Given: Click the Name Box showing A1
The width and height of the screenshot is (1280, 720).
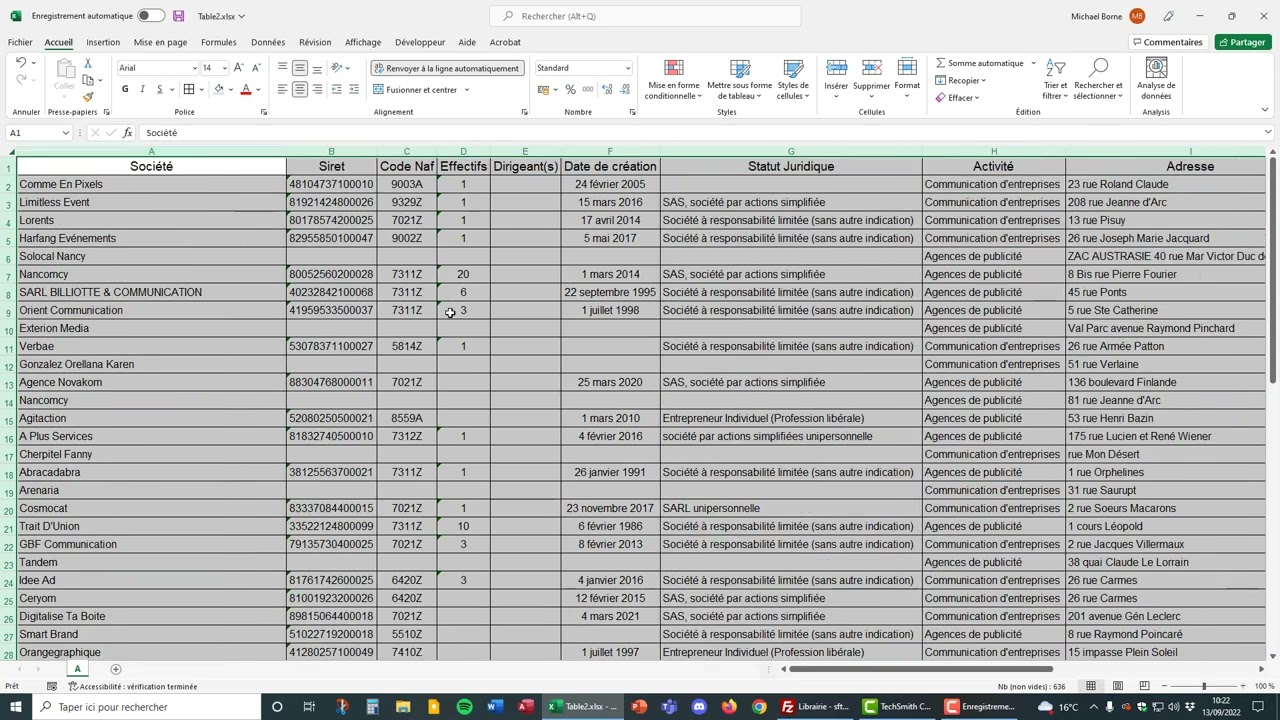Looking at the screenshot, I should (x=39, y=133).
